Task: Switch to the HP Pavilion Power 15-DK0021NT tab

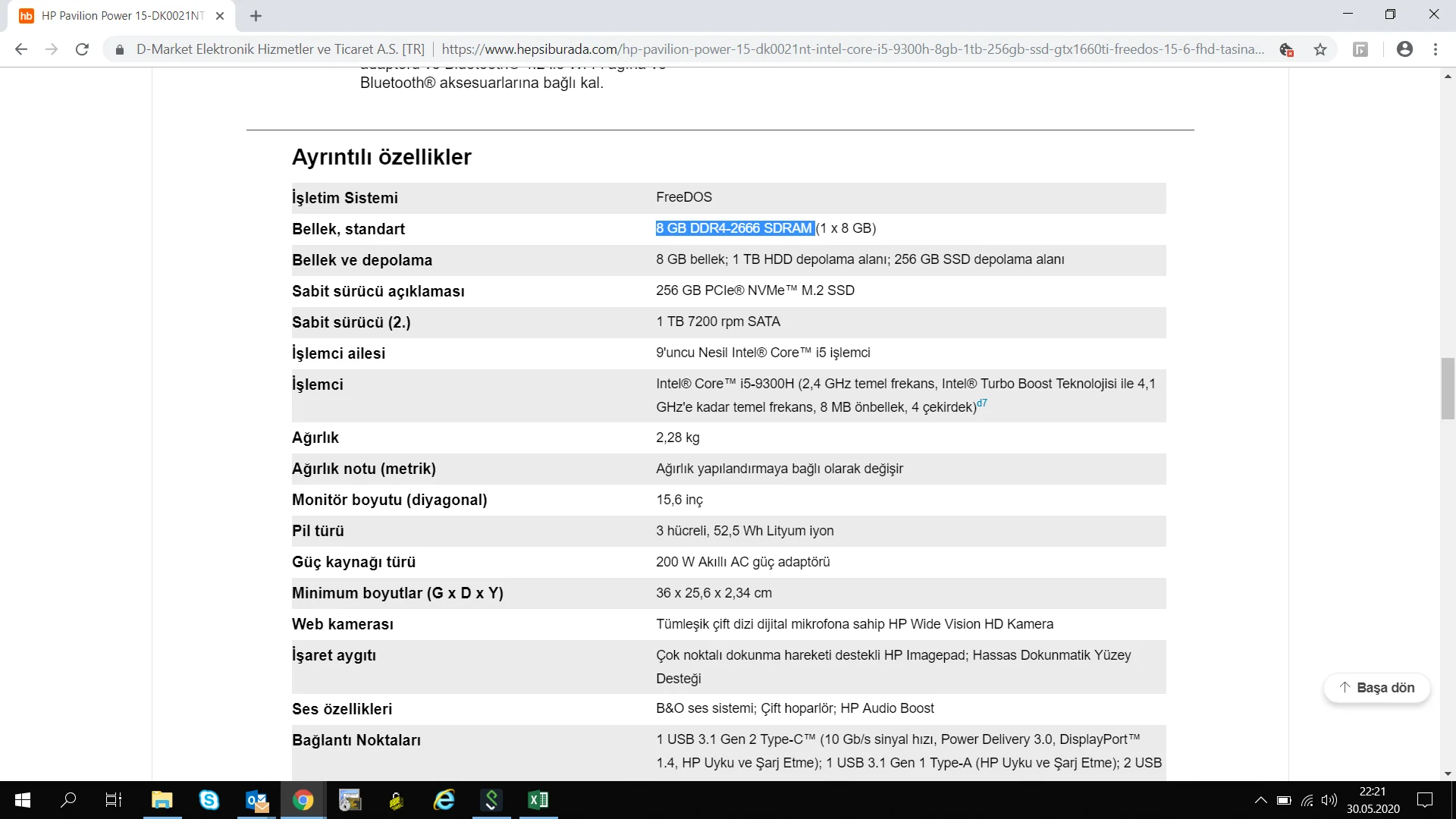Action: tap(121, 16)
